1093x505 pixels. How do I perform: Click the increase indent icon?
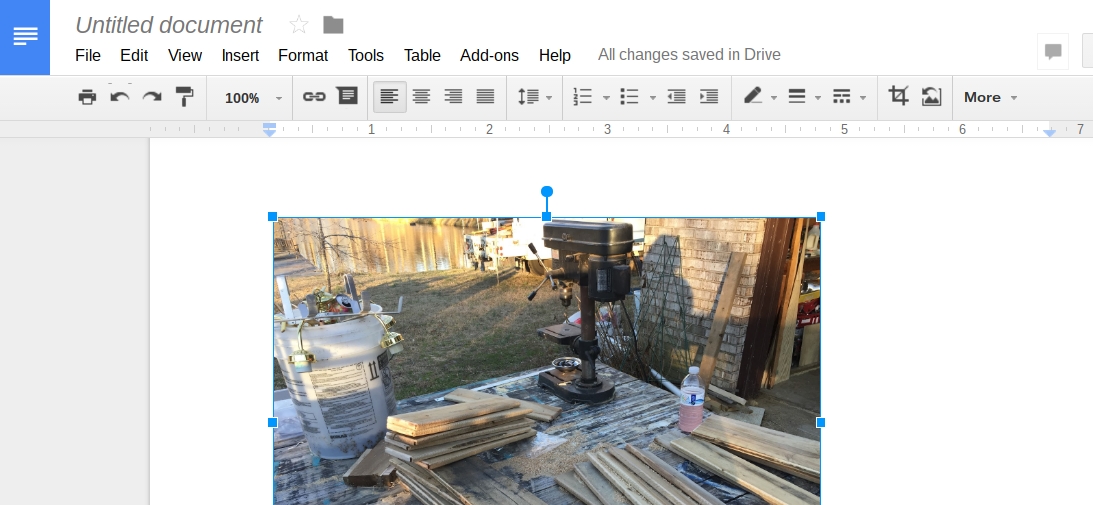(709, 97)
